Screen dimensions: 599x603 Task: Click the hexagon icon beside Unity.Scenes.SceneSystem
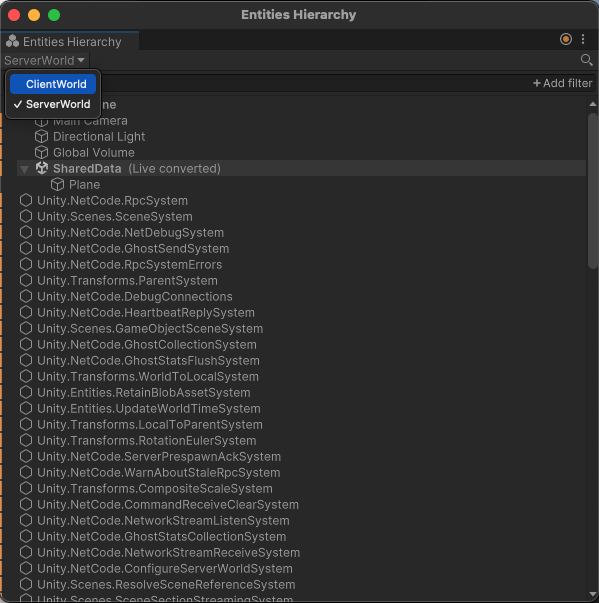pyautogui.click(x=26, y=217)
